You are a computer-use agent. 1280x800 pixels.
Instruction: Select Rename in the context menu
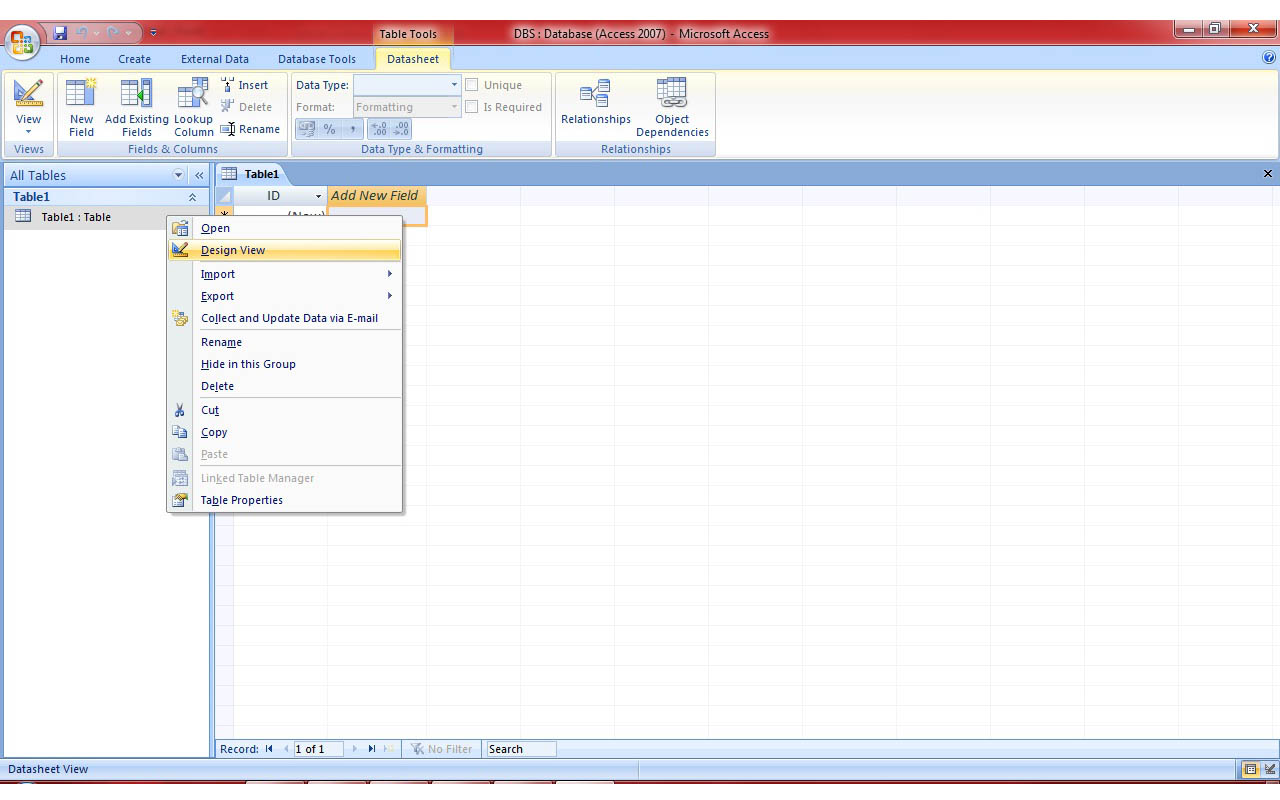pos(285,342)
